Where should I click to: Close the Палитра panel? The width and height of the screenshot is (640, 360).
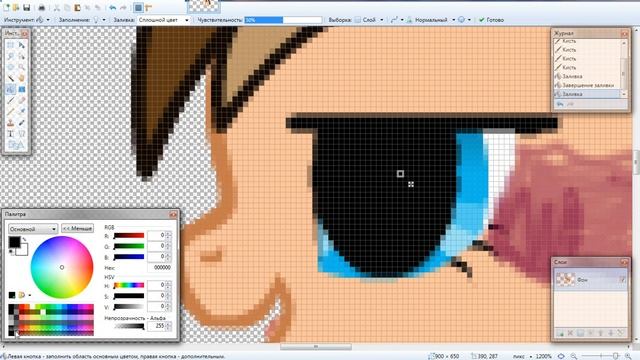click(x=173, y=214)
